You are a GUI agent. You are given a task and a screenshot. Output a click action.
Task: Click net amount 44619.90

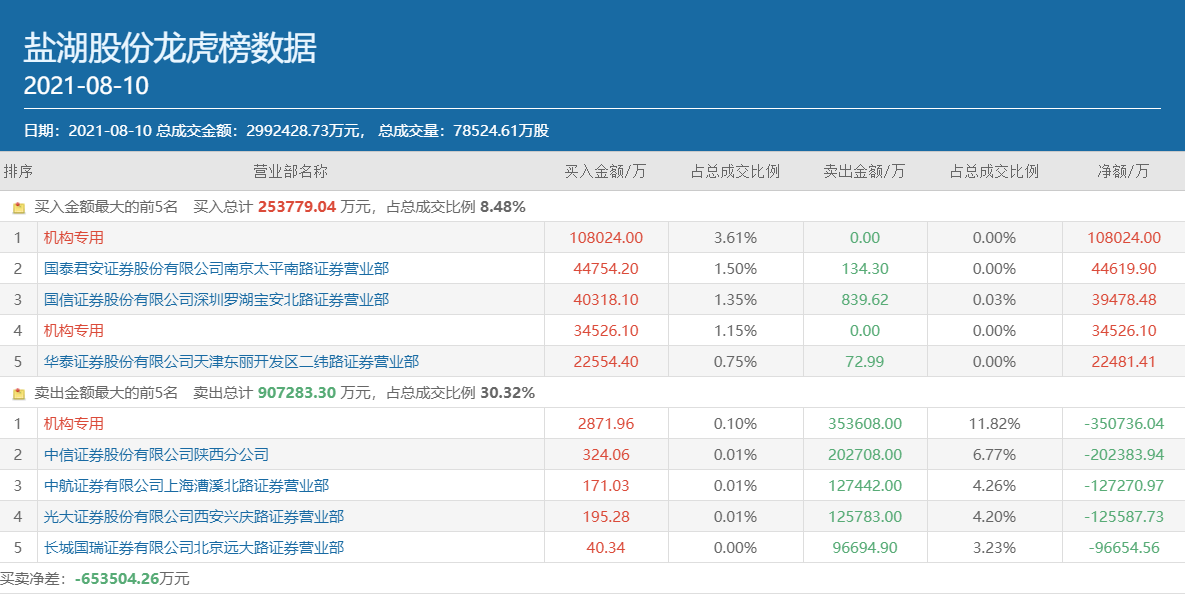1124,268
